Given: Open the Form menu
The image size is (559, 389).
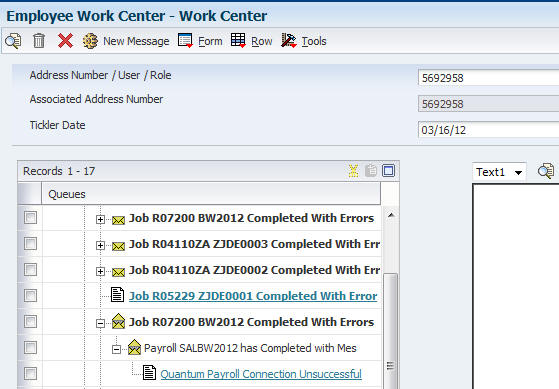Looking at the screenshot, I should point(200,41).
